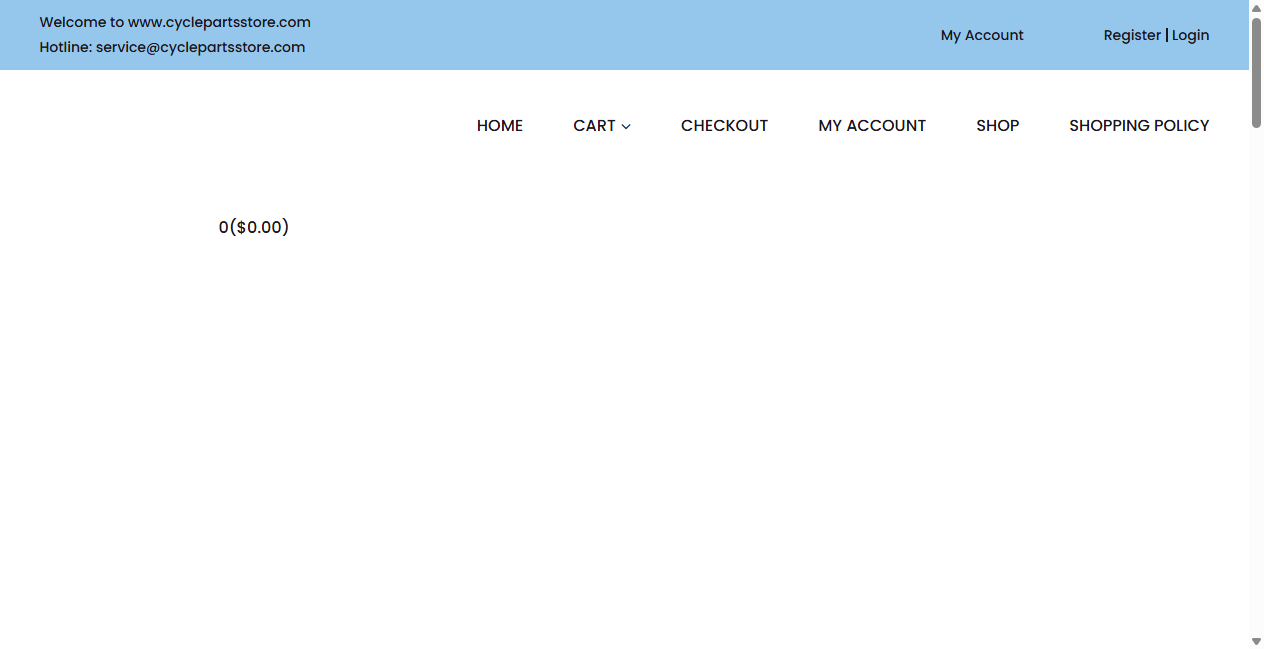Click the cart total 0($0.00)
1264x649 pixels.
point(254,227)
